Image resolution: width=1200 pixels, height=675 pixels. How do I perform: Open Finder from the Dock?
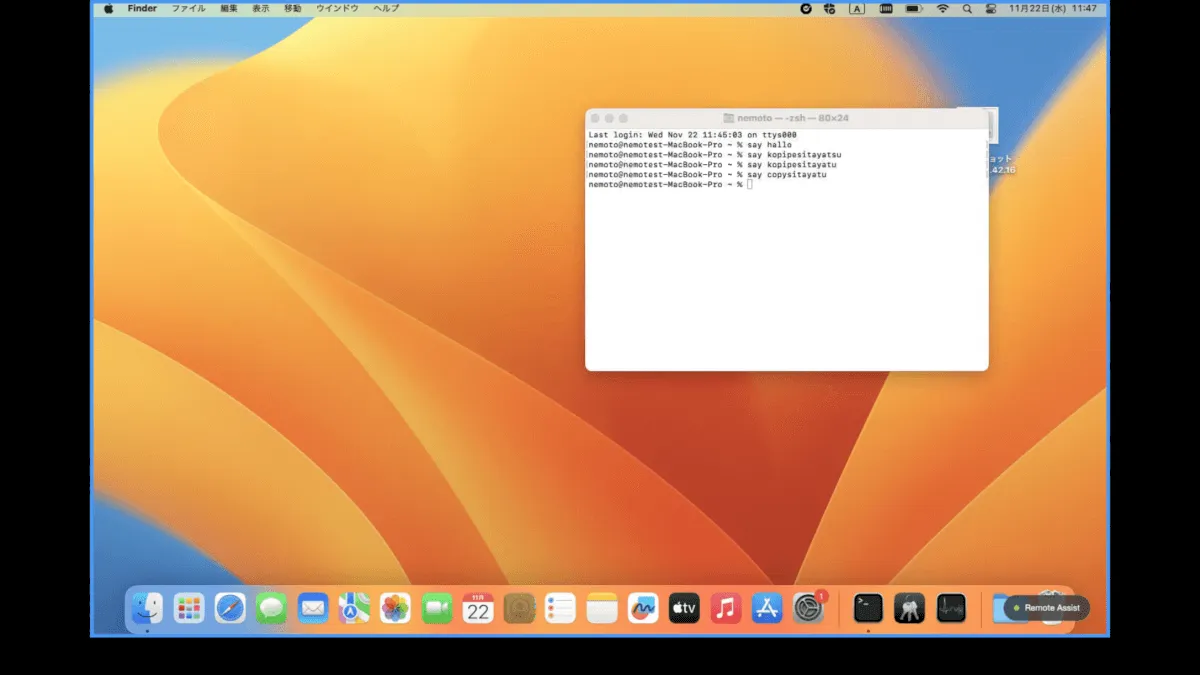tap(147, 607)
